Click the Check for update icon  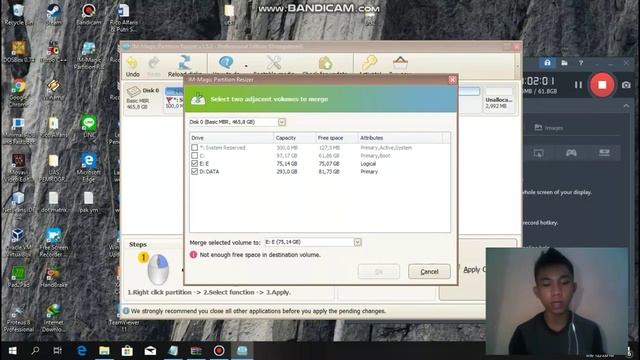(325, 63)
